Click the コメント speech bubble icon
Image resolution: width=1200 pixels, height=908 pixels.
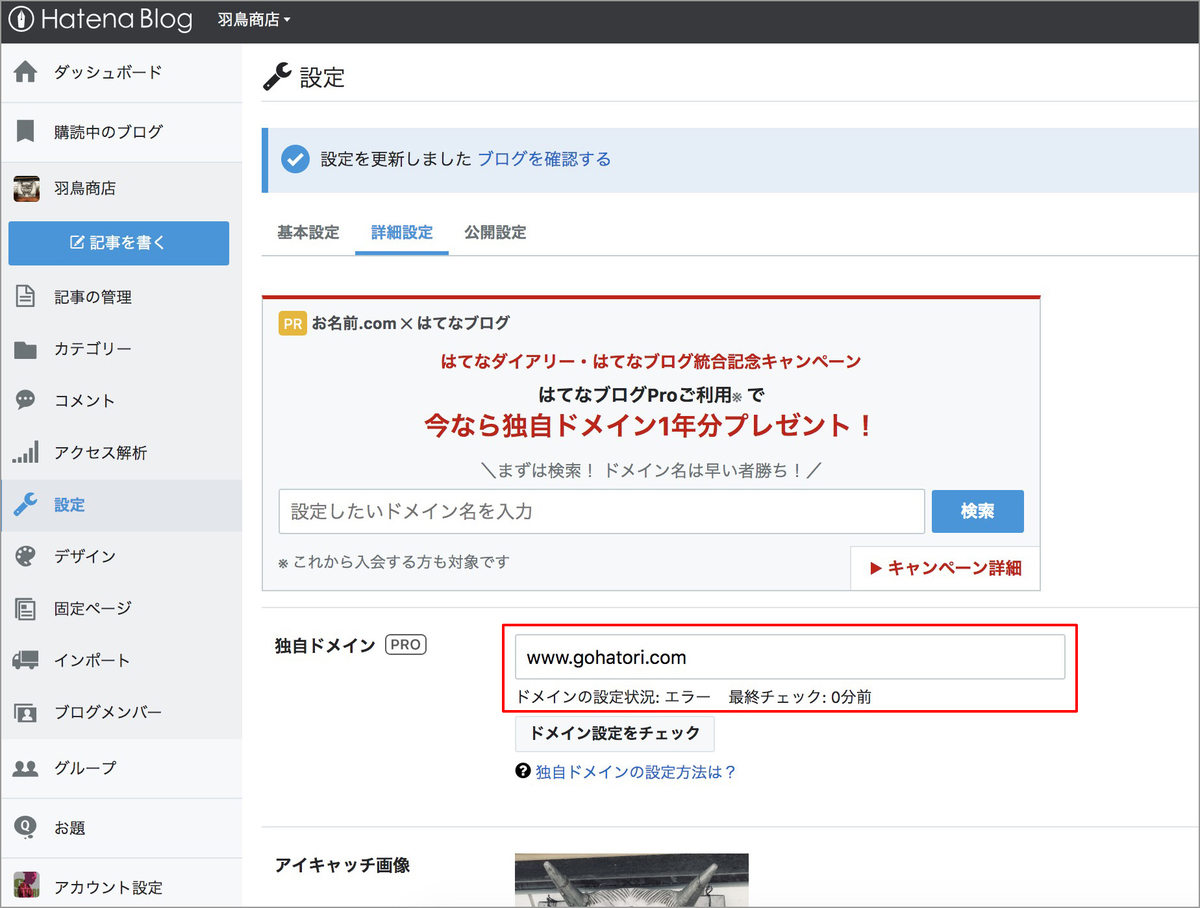25,401
